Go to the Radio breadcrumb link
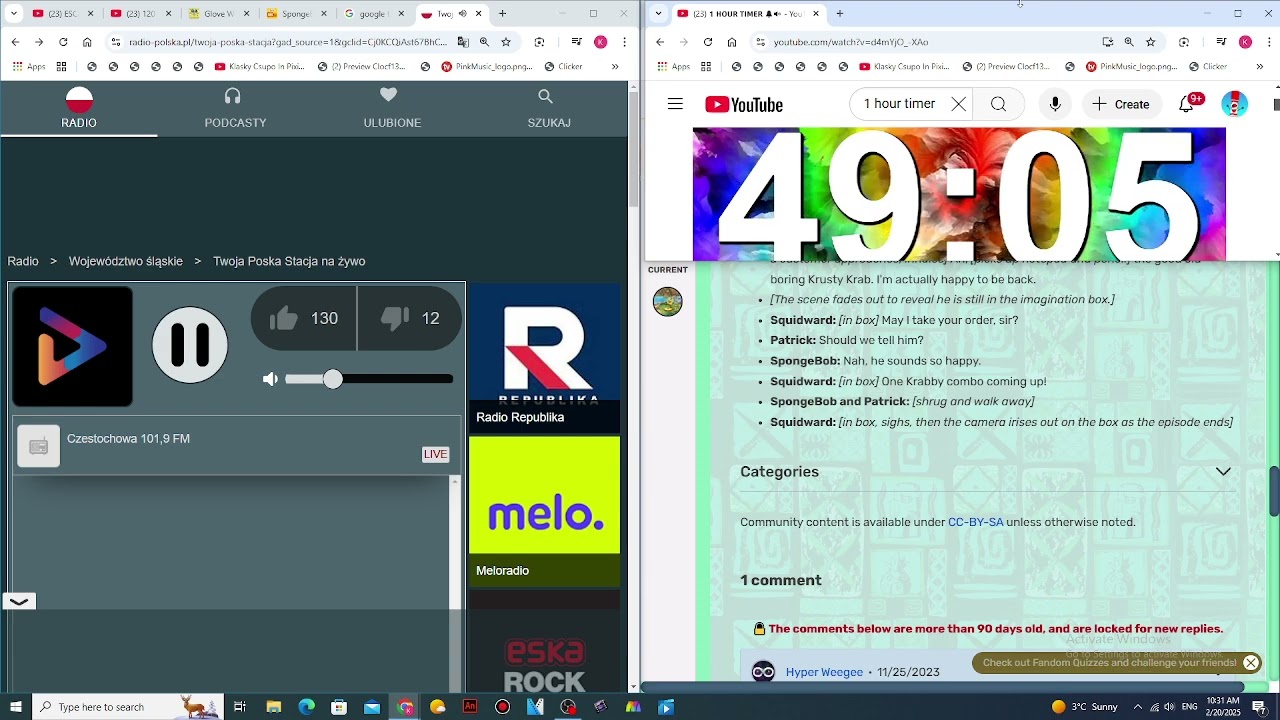Screen dimensions: 1280x720 pyautogui.click(x=23, y=261)
